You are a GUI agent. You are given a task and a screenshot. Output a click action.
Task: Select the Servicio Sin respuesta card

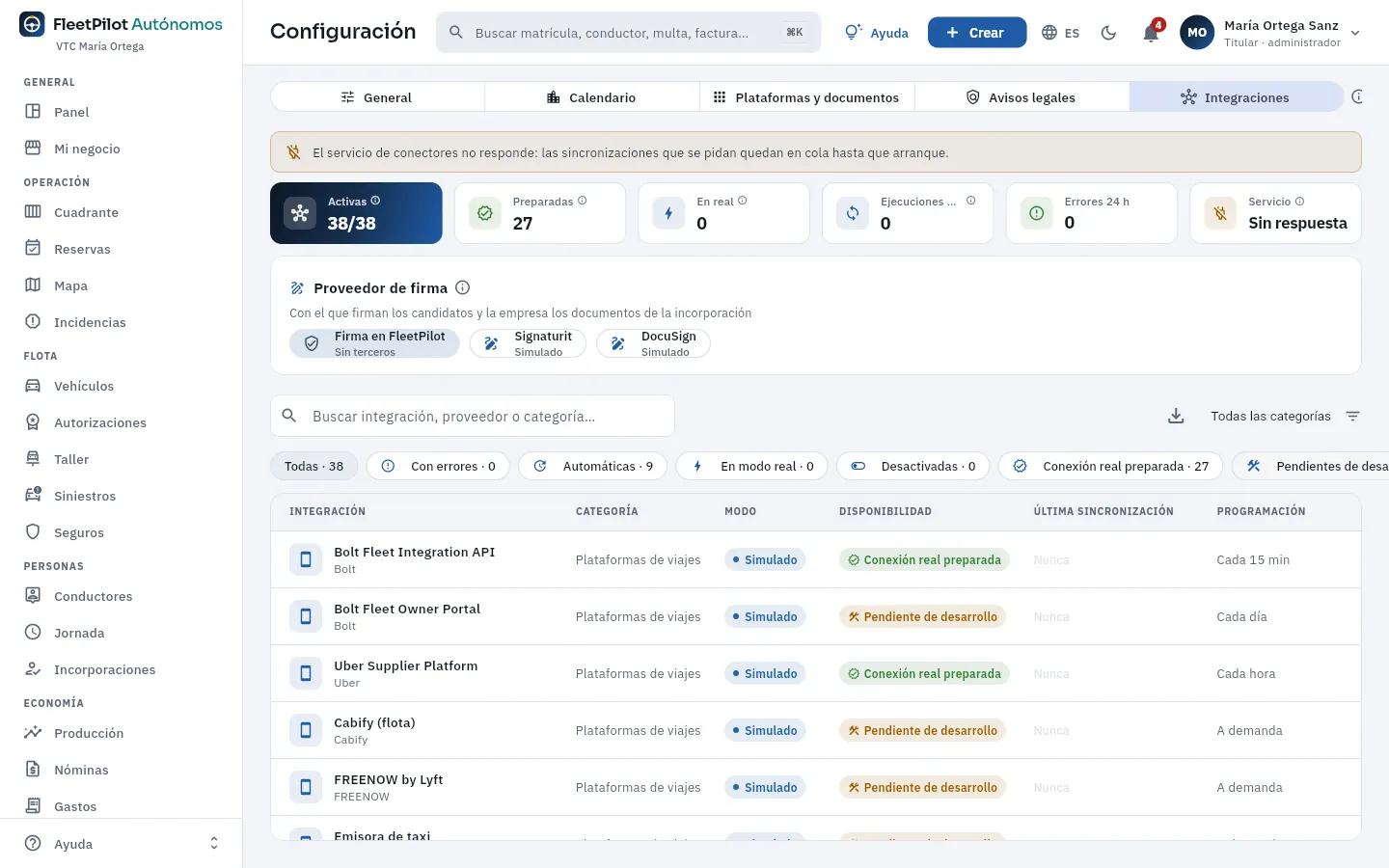click(1275, 213)
